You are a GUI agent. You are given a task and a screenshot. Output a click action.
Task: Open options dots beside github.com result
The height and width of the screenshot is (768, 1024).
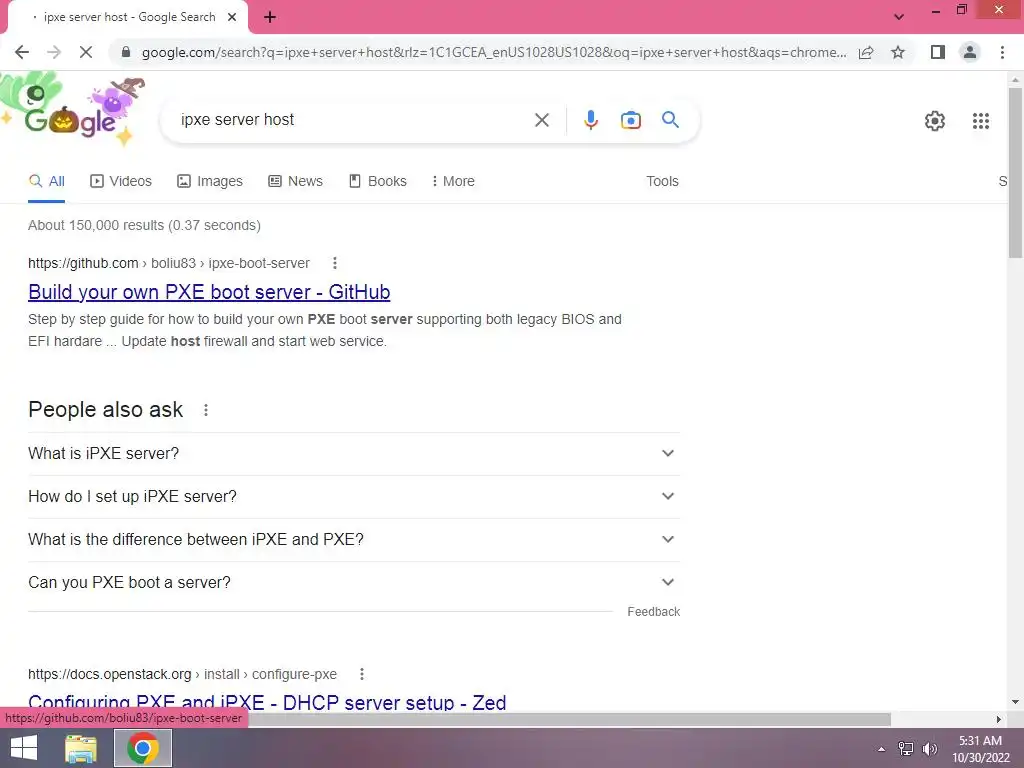335,263
